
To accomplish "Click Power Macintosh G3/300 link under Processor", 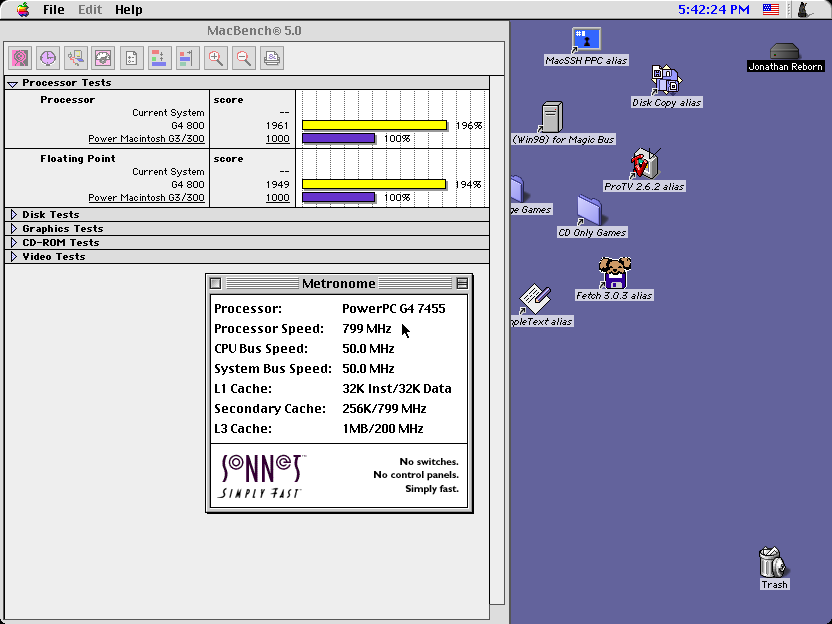I will pos(146,139).
